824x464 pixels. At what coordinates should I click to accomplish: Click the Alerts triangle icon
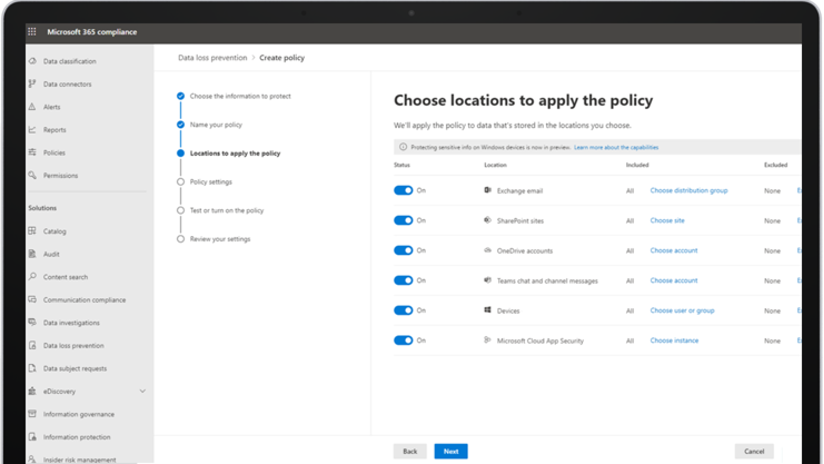(33, 107)
